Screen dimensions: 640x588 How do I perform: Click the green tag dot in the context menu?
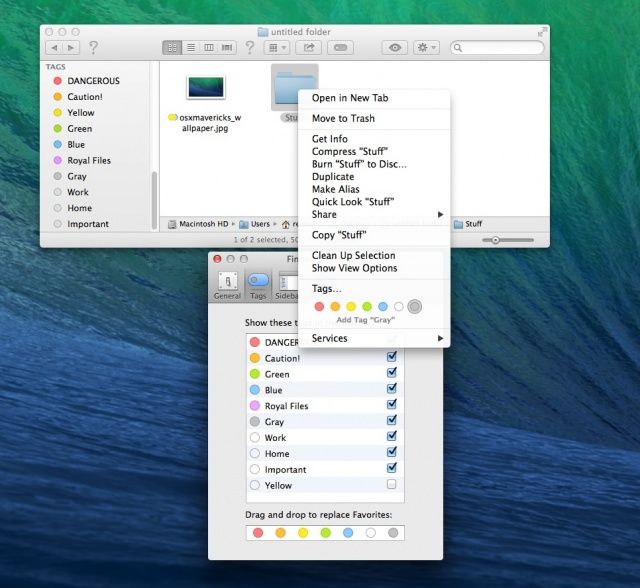pyautogui.click(x=367, y=306)
